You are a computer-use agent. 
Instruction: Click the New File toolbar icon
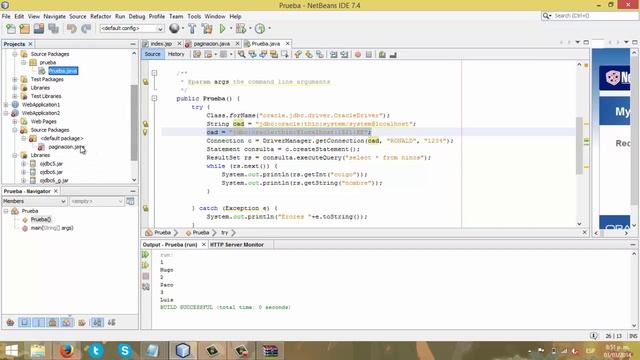[11, 29]
